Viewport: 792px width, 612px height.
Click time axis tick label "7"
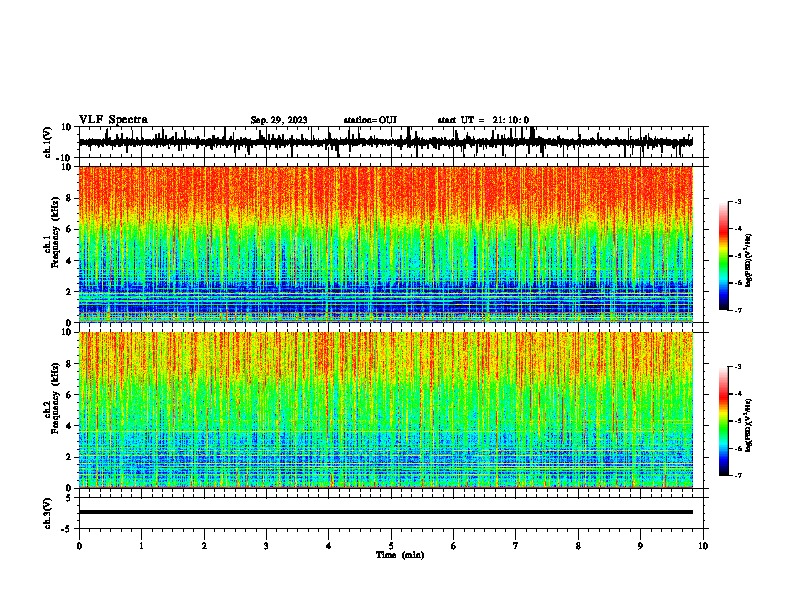[516, 546]
